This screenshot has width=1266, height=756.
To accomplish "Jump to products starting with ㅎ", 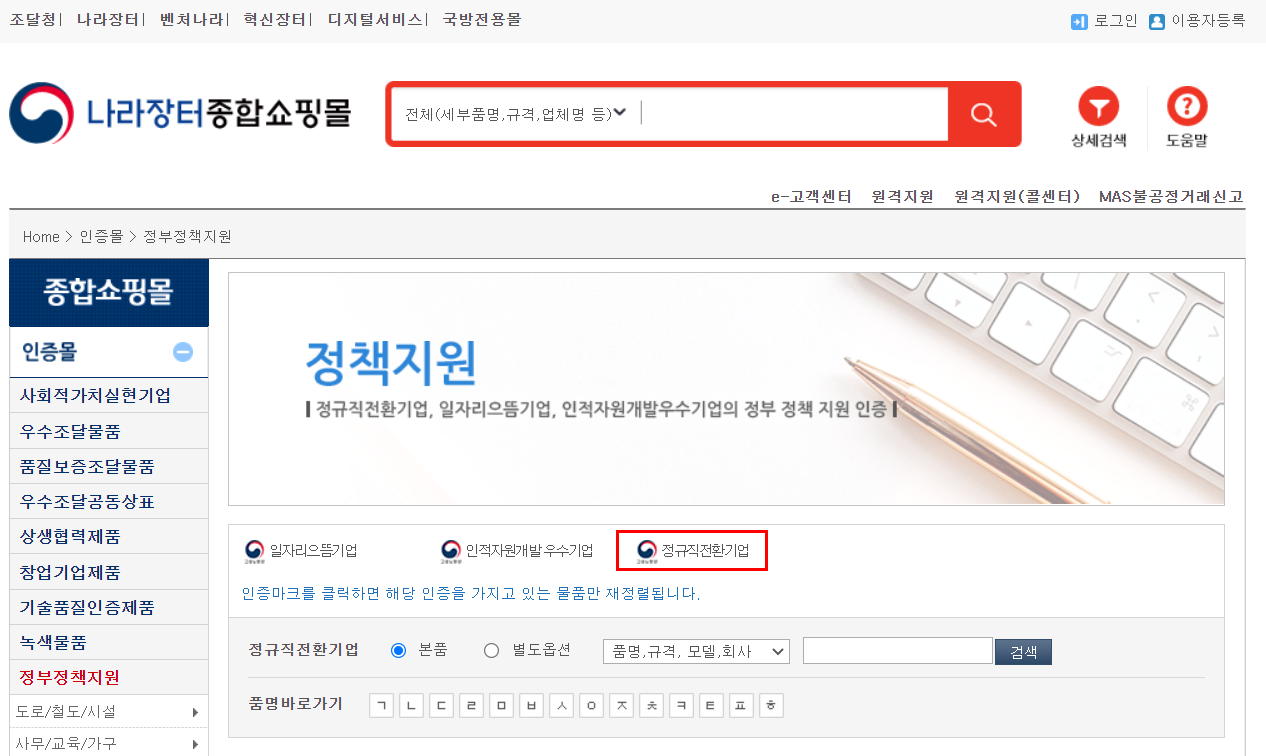I will pos(771,706).
